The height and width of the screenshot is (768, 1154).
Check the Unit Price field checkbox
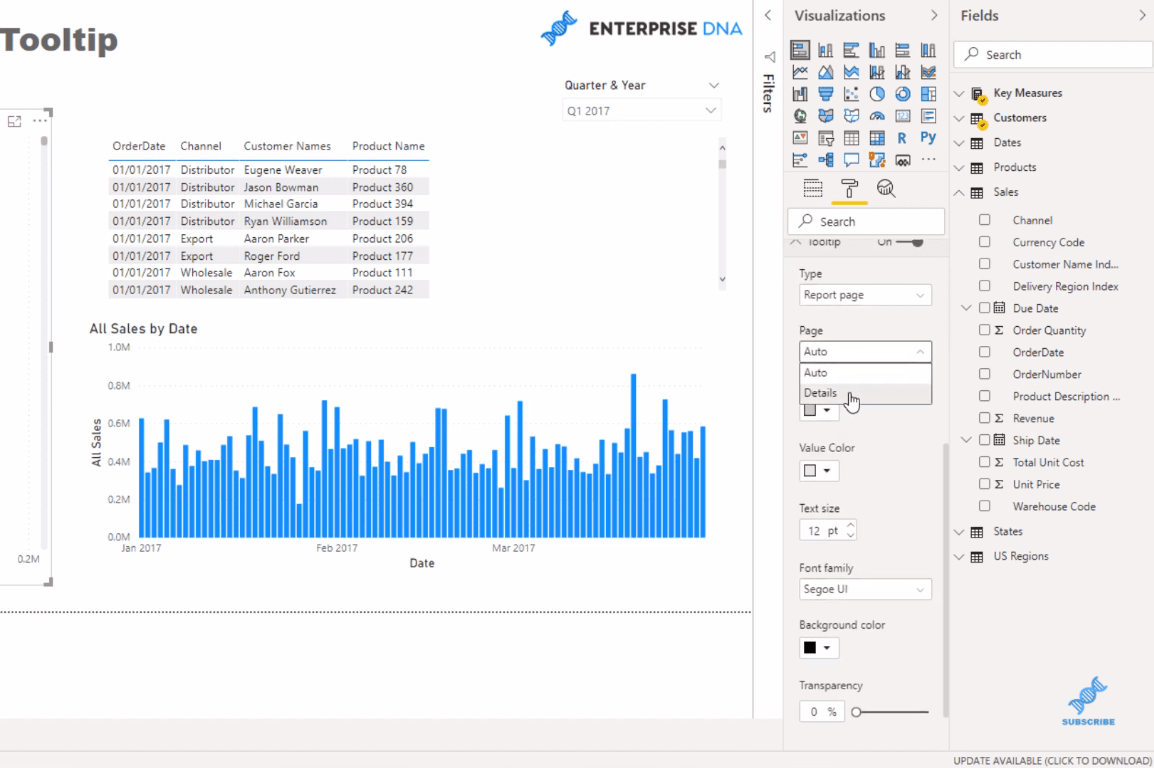point(985,484)
